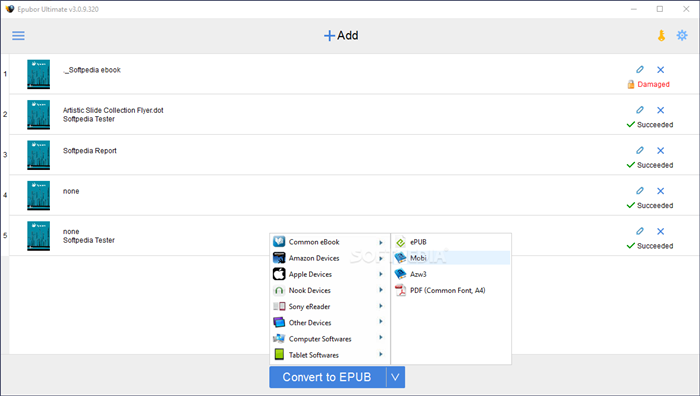Click the Convert to EPUB button
700x396 pixels.
[327, 377]
